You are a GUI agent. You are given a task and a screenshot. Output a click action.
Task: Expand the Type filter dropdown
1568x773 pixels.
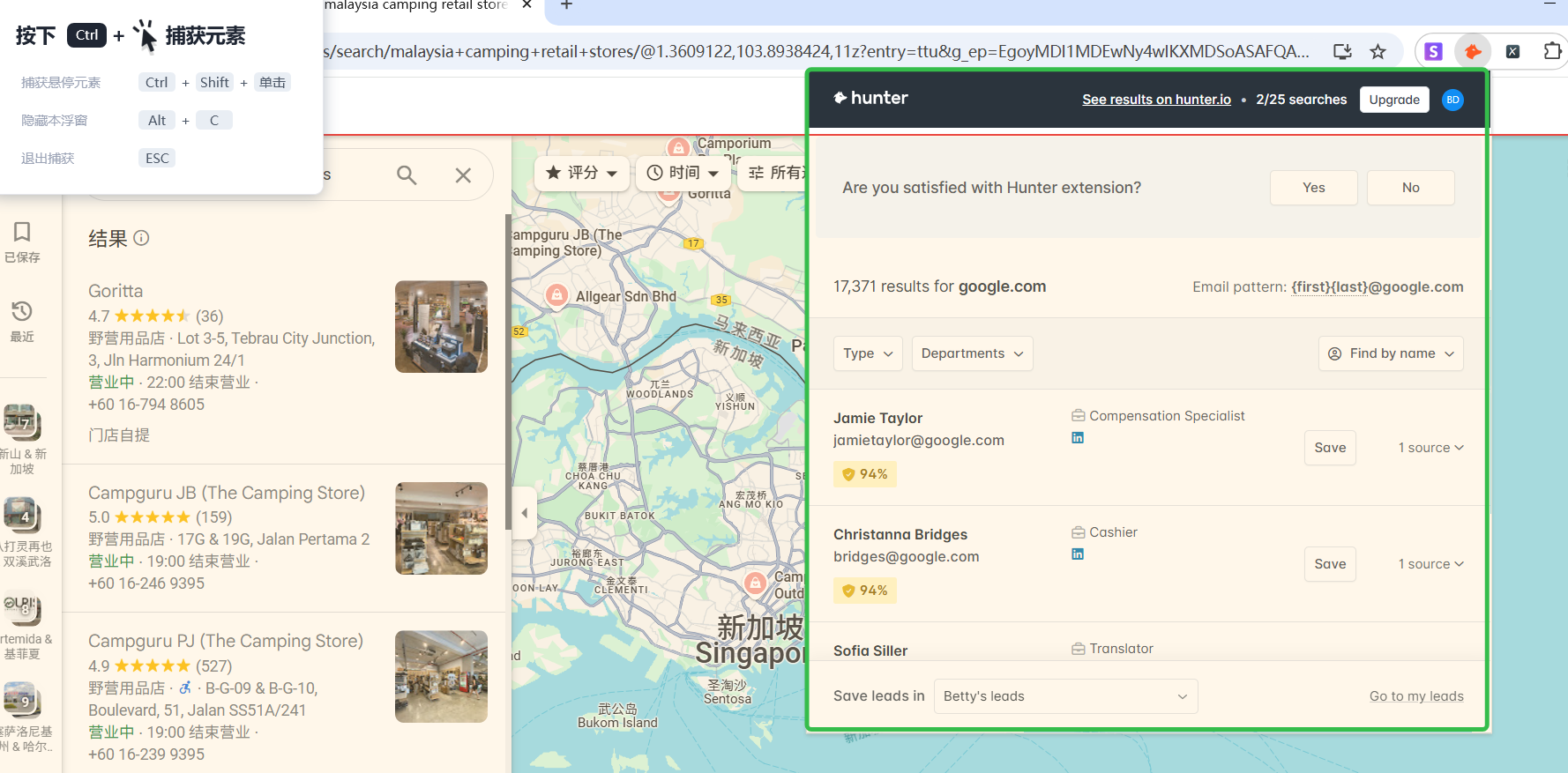pos(868,353)
